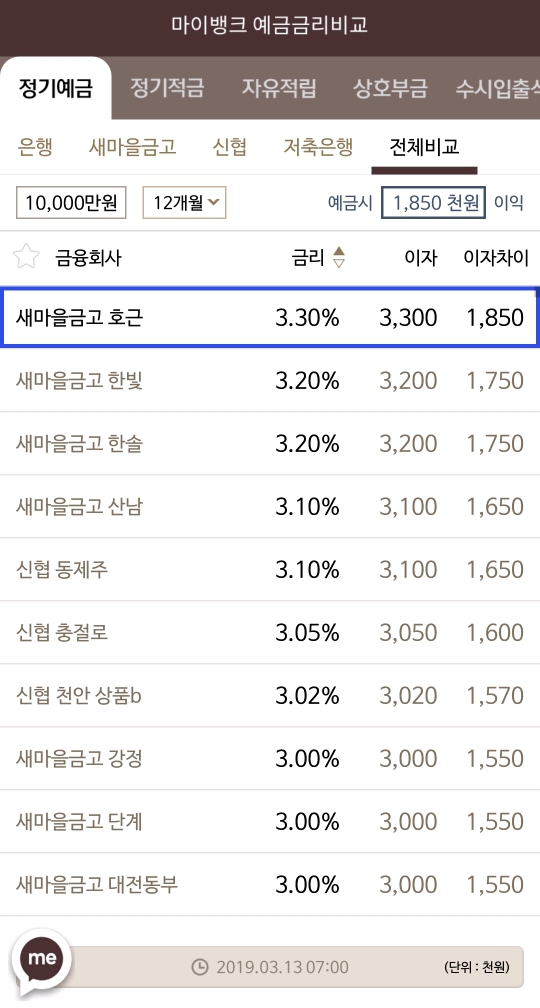Image resolution: width=540 pixels, height=1008 pixels.
Task: Select the 정기예금 tab
Action: pos(56,88)
